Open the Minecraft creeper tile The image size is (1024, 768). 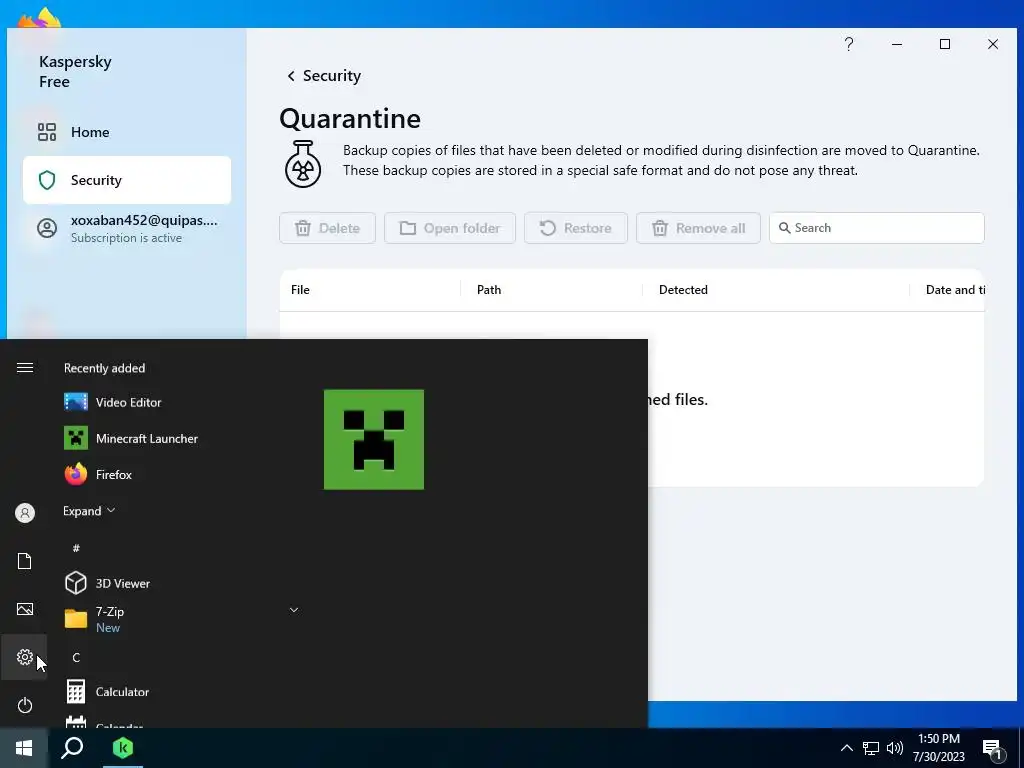(374, 440)
